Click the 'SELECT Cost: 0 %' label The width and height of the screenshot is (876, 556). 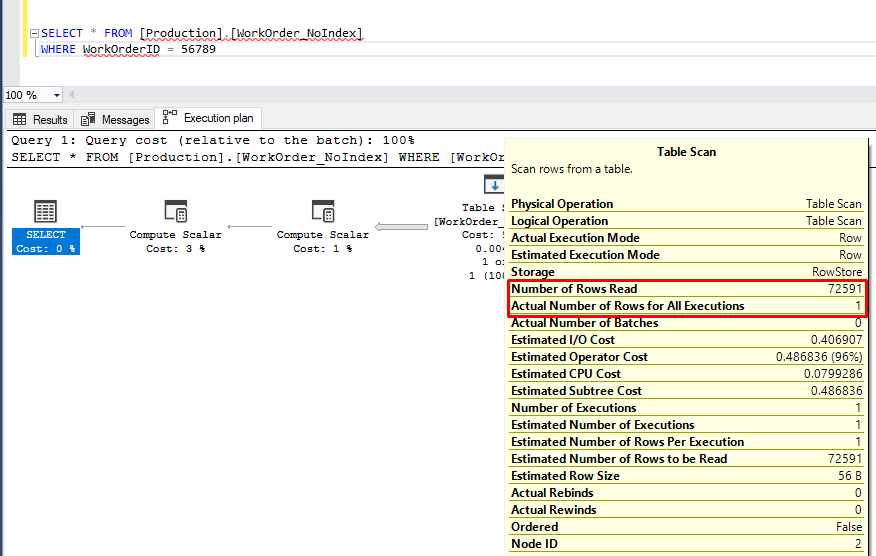[x=46, y=241]
